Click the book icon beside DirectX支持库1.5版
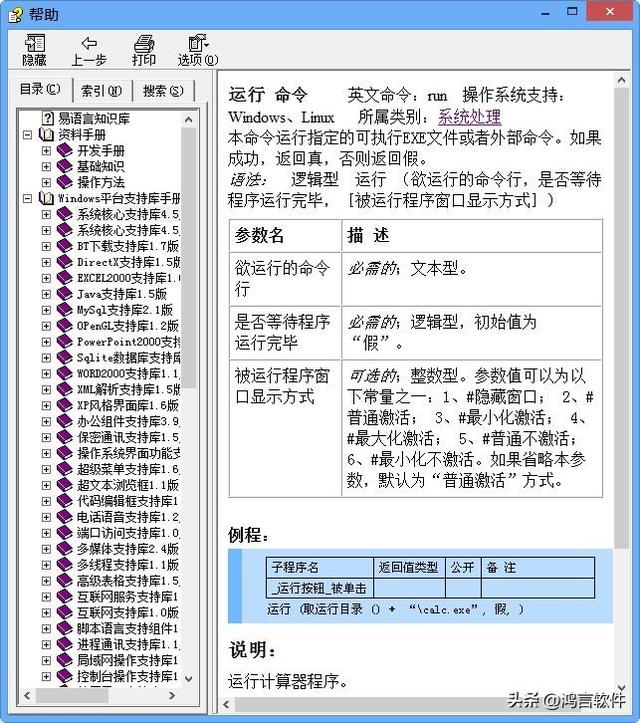640x723 pixels. (65, 262)
